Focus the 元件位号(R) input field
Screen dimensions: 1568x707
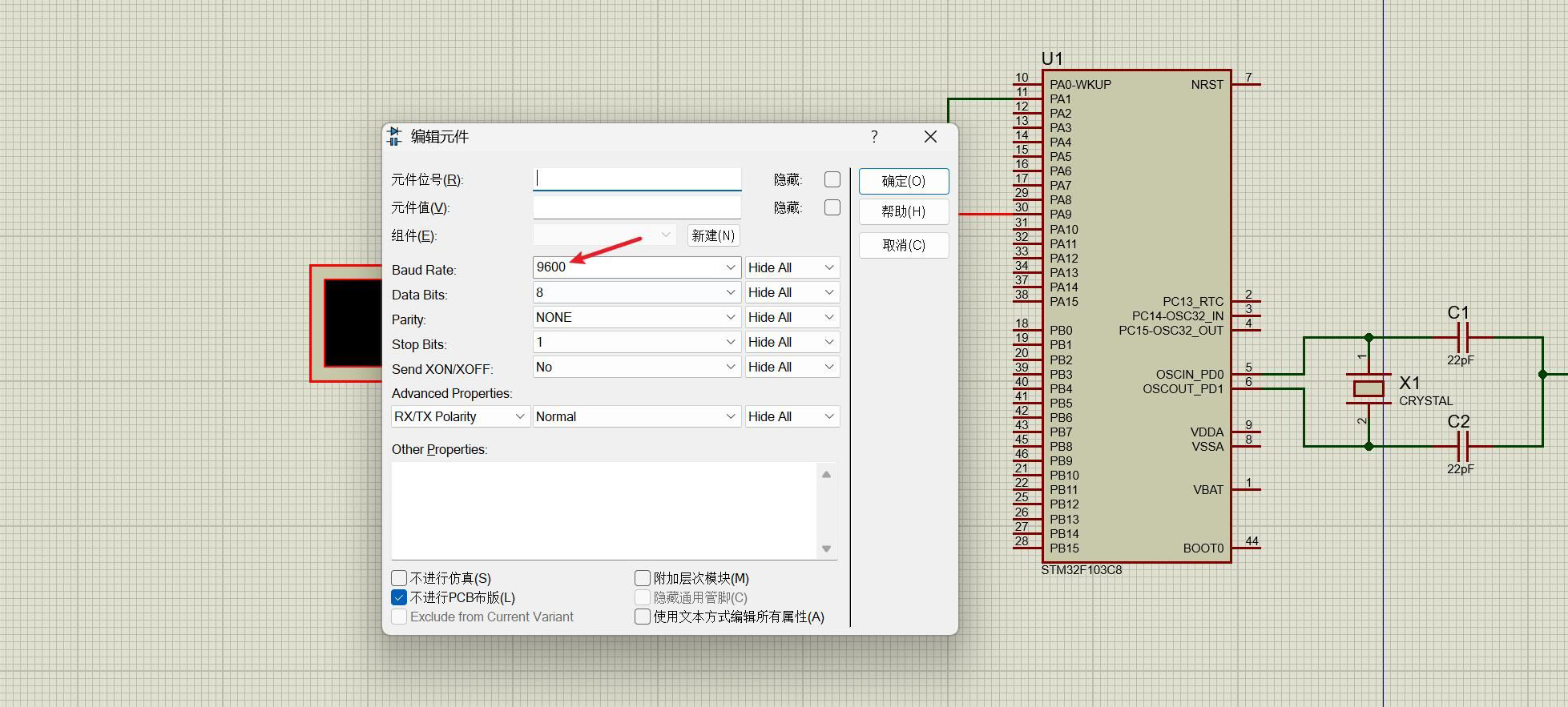pyautogui.click(x=637, y=179)
